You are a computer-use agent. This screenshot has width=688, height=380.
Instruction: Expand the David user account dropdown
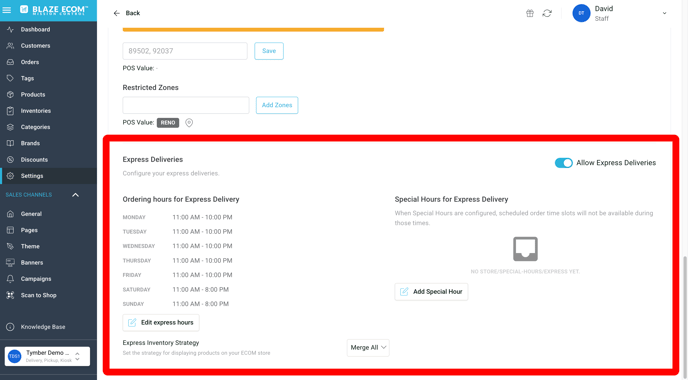tap(664, 13)
